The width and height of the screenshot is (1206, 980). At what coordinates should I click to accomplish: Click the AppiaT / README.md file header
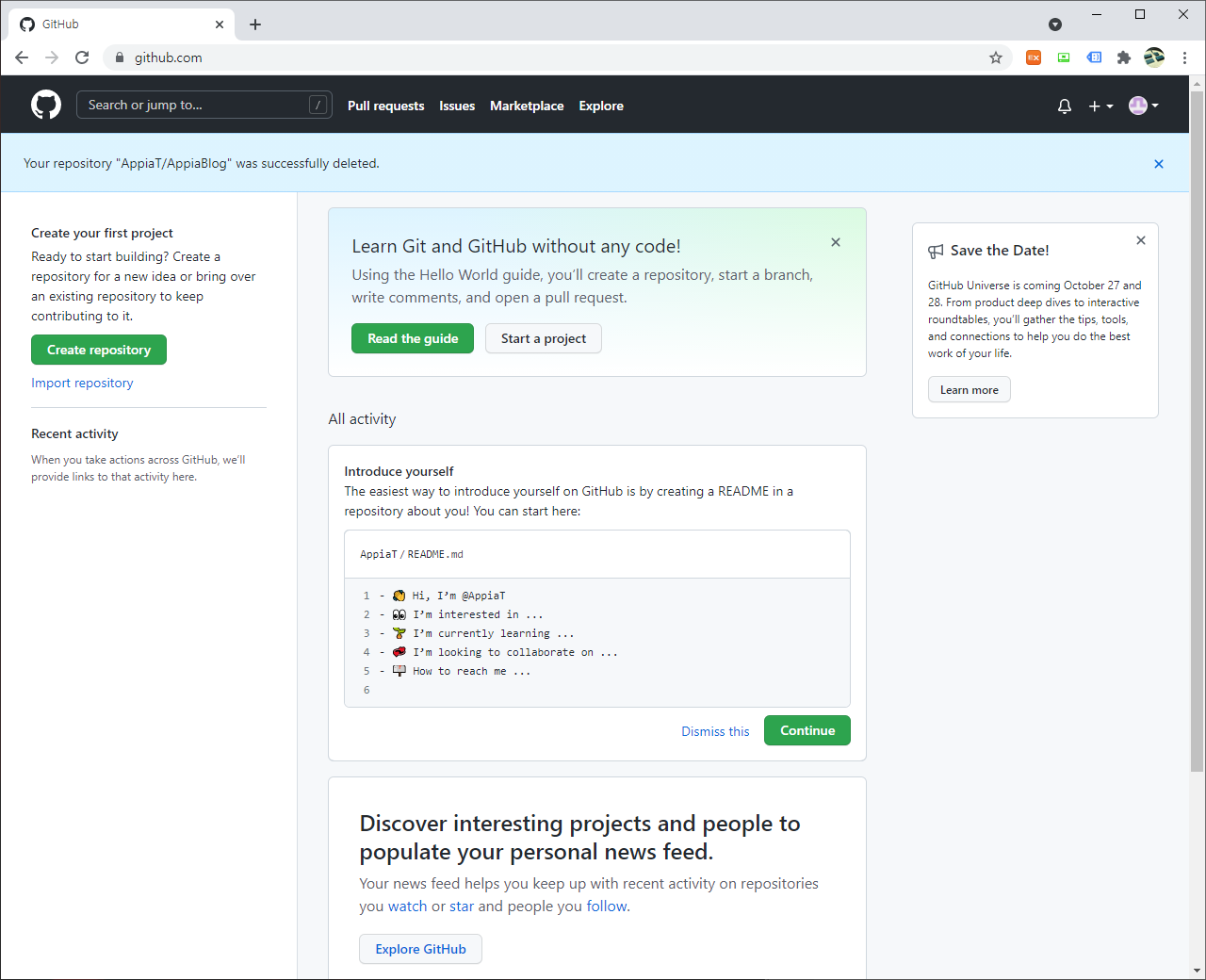pos(597,554)
